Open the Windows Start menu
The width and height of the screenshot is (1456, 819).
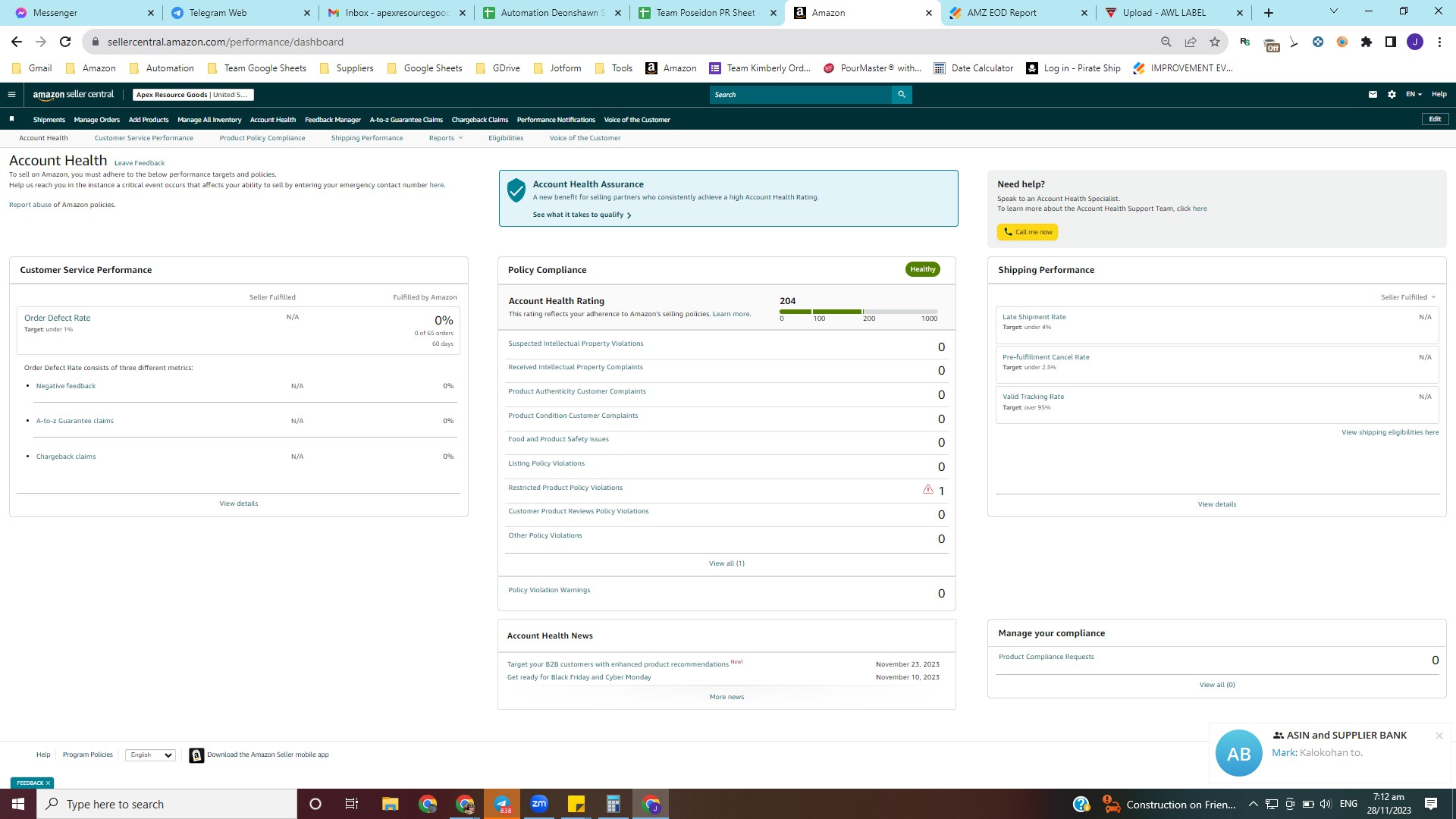18,804
